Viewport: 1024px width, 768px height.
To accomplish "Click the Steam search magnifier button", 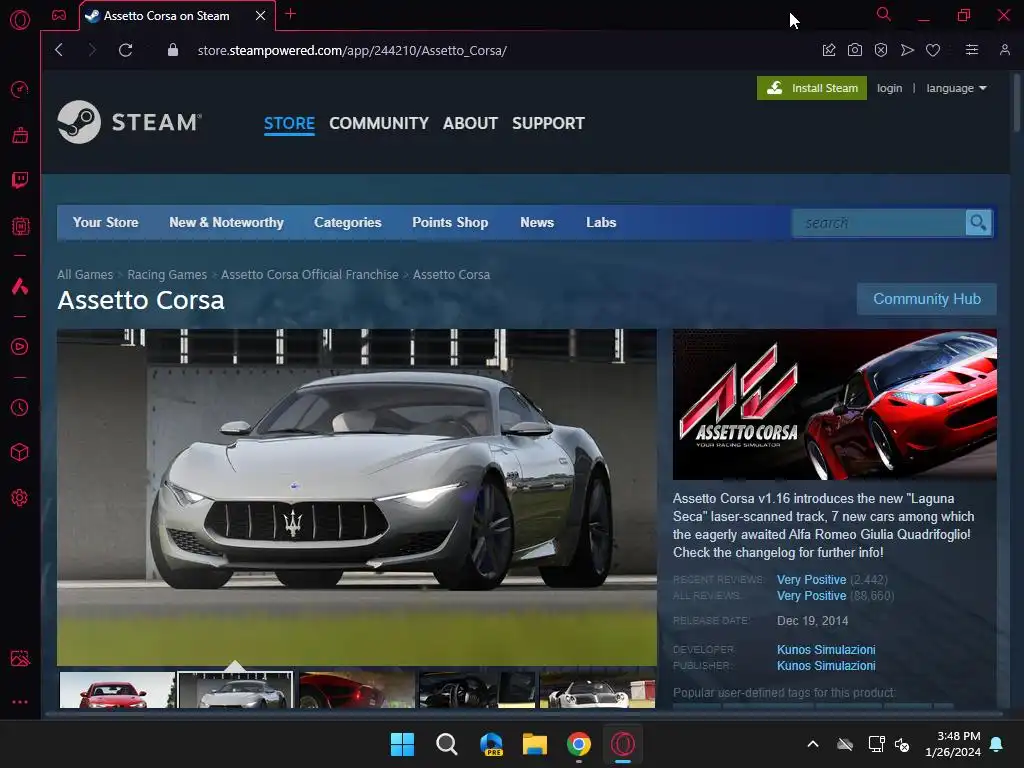I will pyautogui.click(x=978, y=223).
